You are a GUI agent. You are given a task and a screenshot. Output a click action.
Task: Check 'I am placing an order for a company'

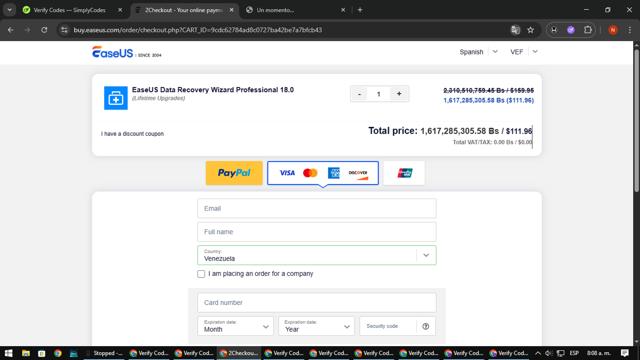(201, 274)
